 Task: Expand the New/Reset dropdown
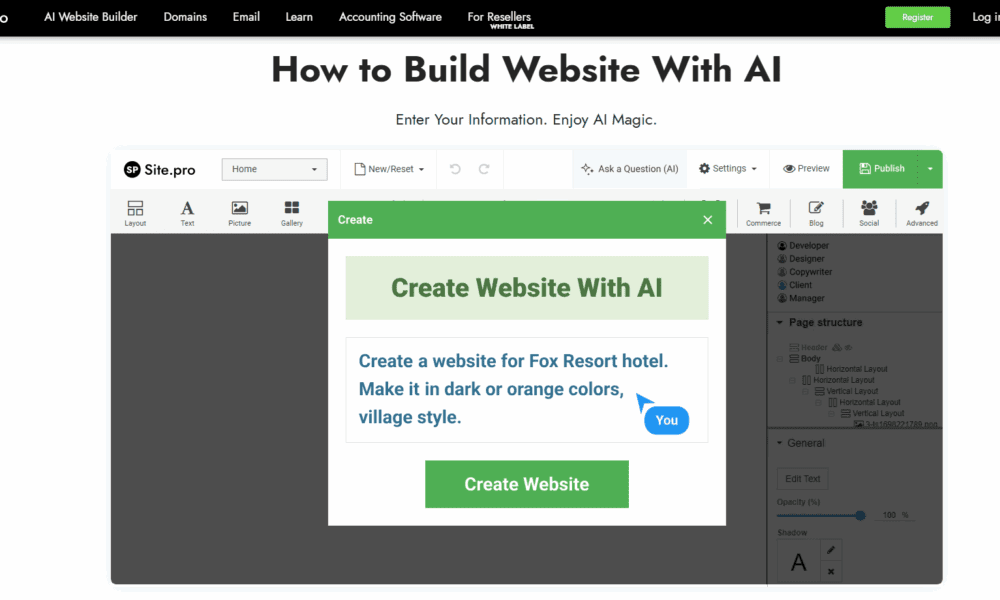tap(390, 169)
